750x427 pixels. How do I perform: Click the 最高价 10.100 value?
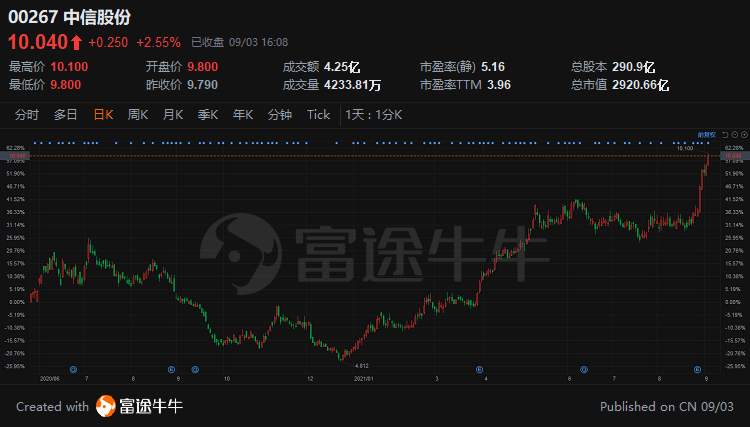click(x=69, y=66)
